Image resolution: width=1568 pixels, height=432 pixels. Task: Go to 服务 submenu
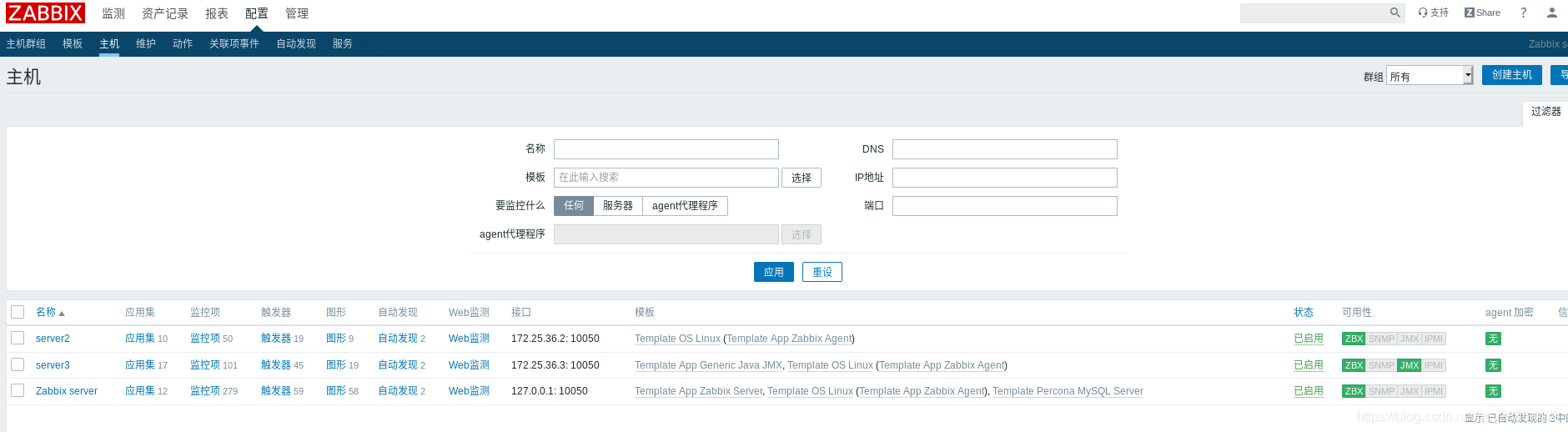point(343,44)
